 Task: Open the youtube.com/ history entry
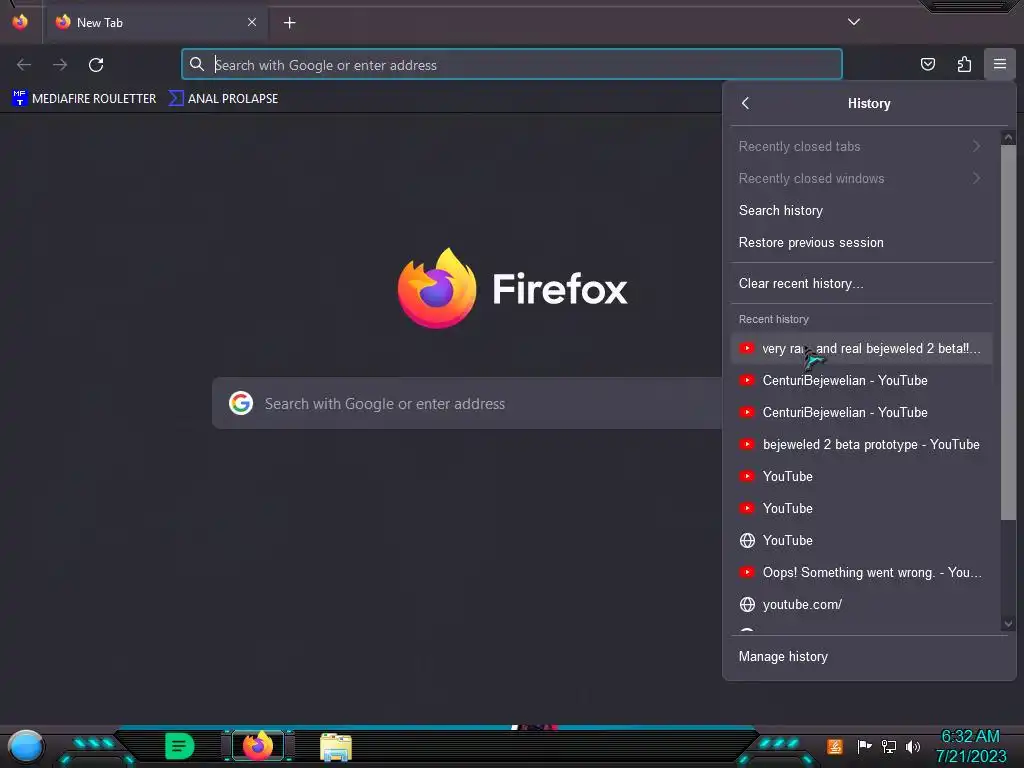(x=861, y=604)
